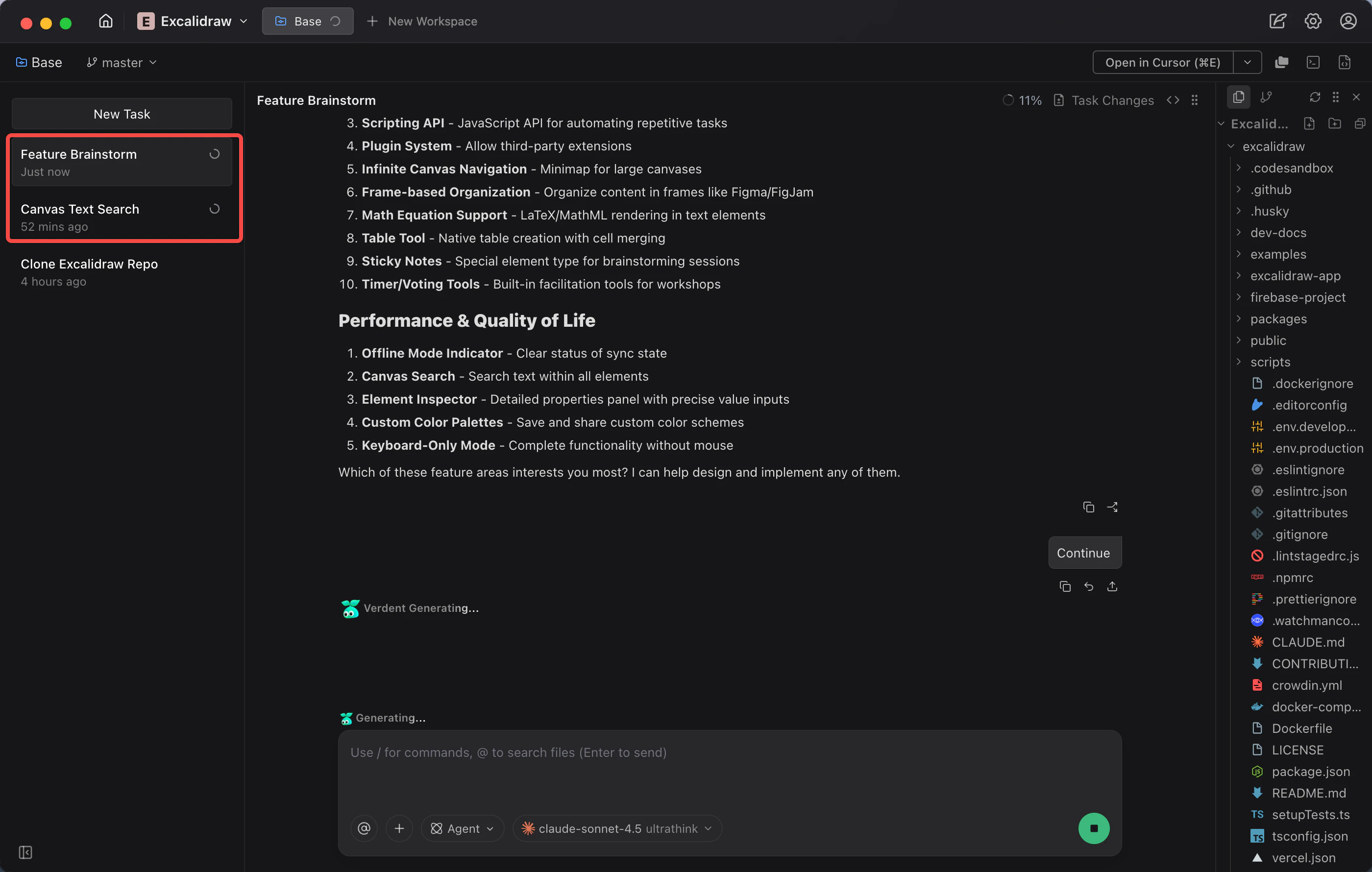Expand the .github folder
The image size is (1372, 872).
click(x=1239, y=190)
